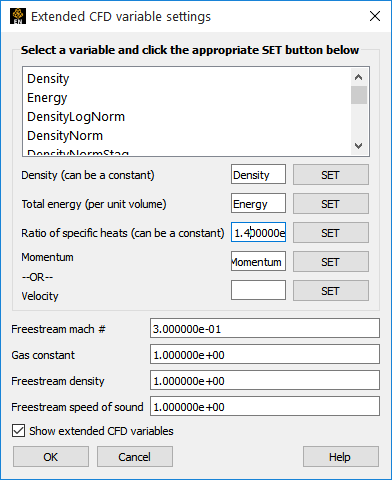
Task: Close the Extended CFD variable settings dialog
Action: (375, 16)
